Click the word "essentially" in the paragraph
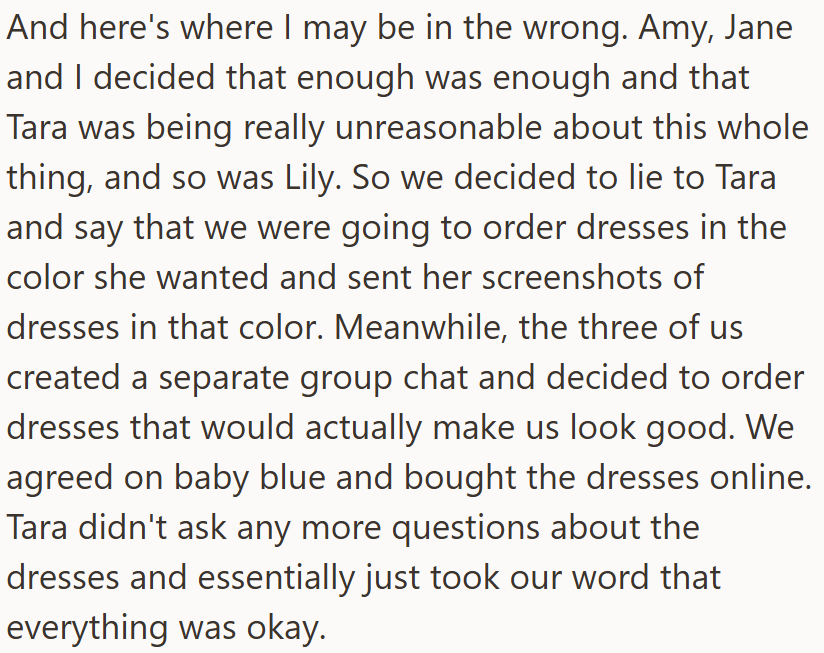This screenshot has width=824, height=653. pyautogui.click(x=274, y=578)
